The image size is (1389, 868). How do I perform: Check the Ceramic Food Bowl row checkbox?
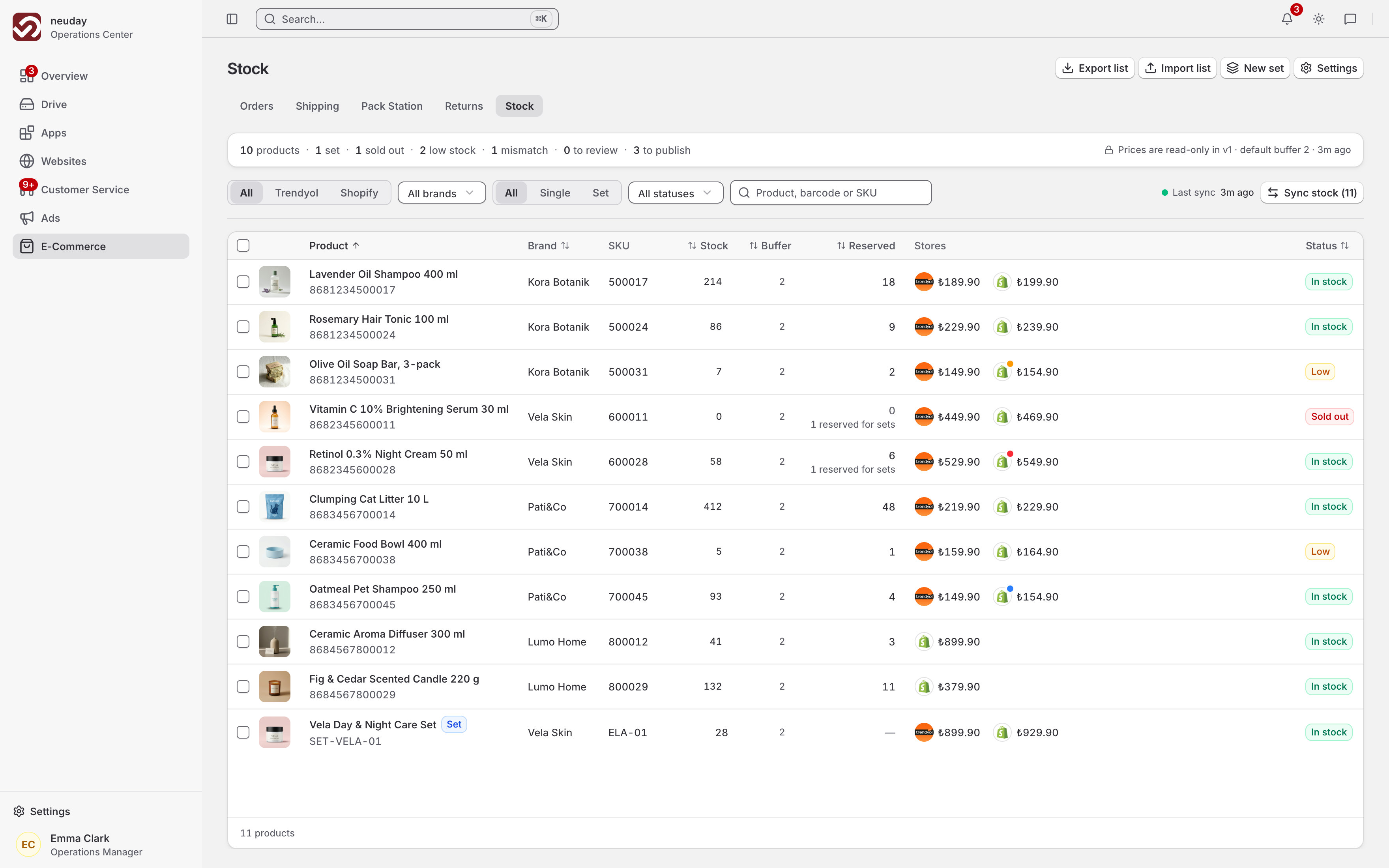pos(243,552)
